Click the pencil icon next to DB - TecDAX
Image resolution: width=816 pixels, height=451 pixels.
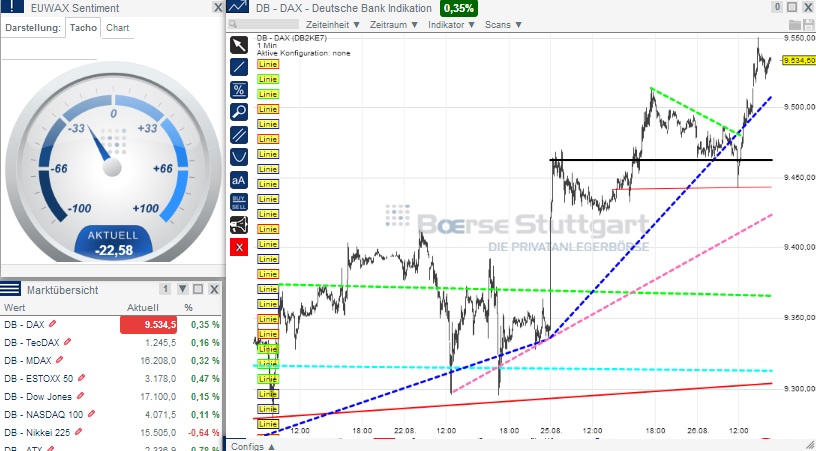pos(67,342)
